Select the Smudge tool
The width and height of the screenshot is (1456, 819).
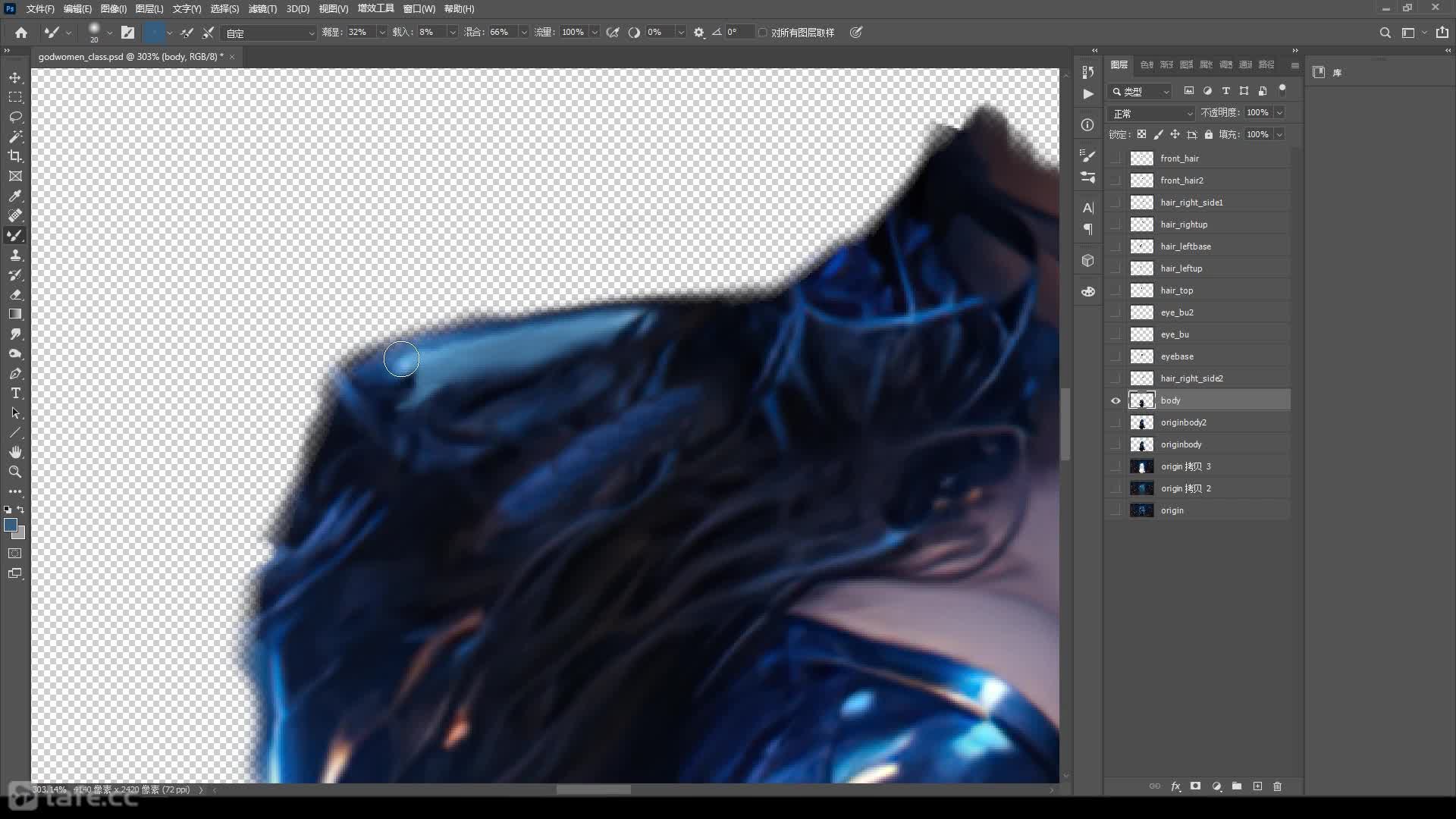point(15,334)
